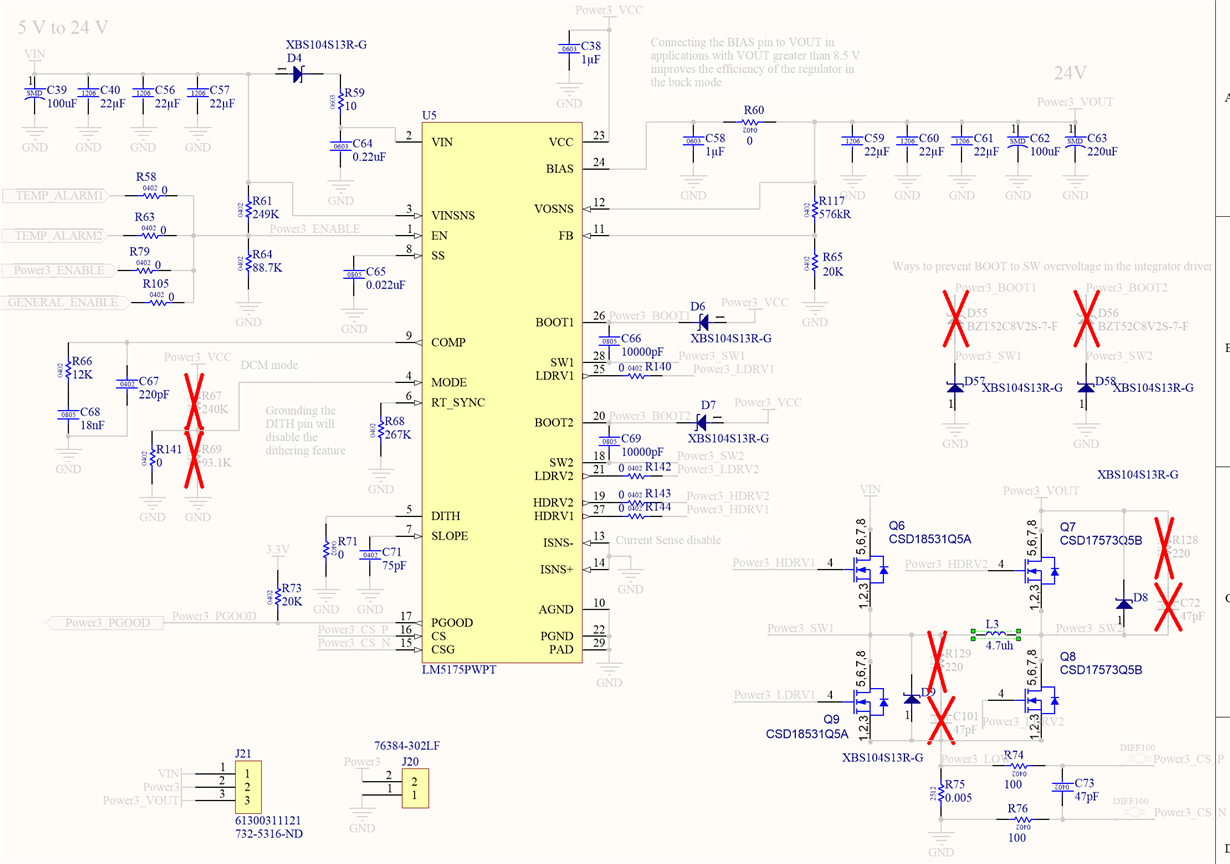
Task: Select the crossed-out R67 240K resistor
Action: 197,402
